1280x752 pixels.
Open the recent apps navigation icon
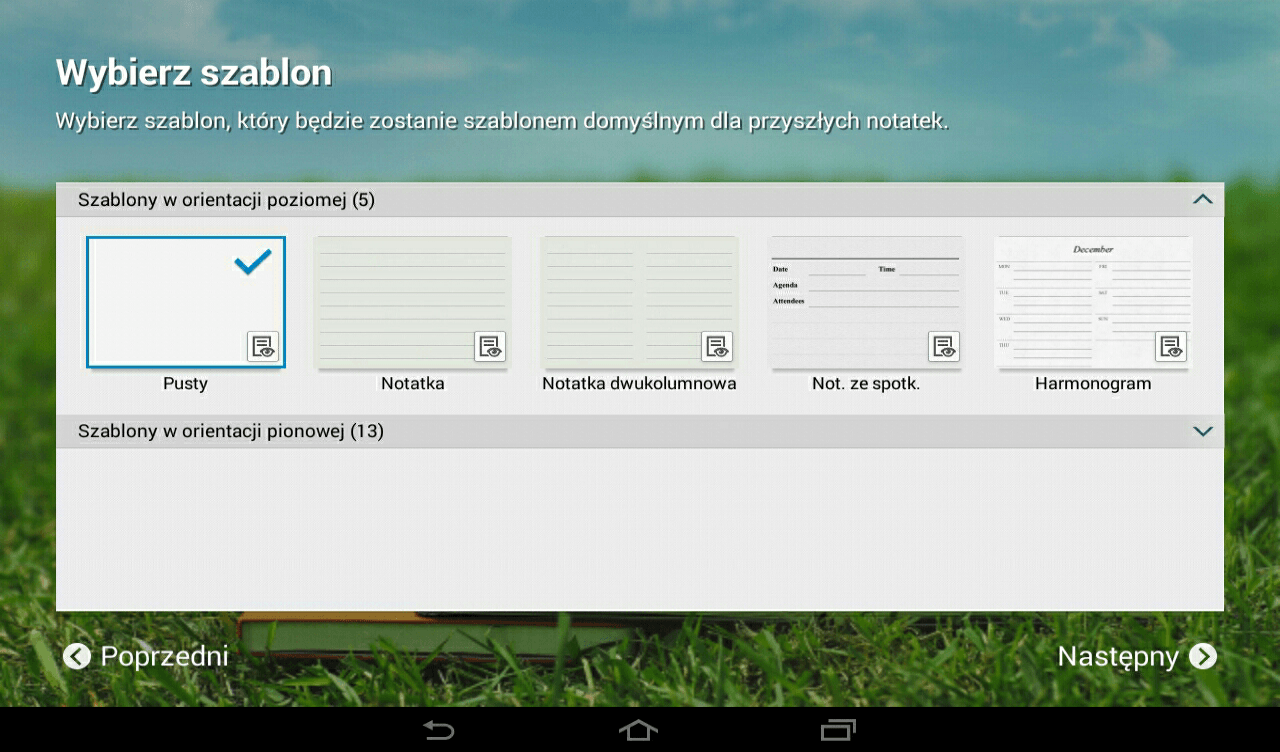(x=838, y=730)
